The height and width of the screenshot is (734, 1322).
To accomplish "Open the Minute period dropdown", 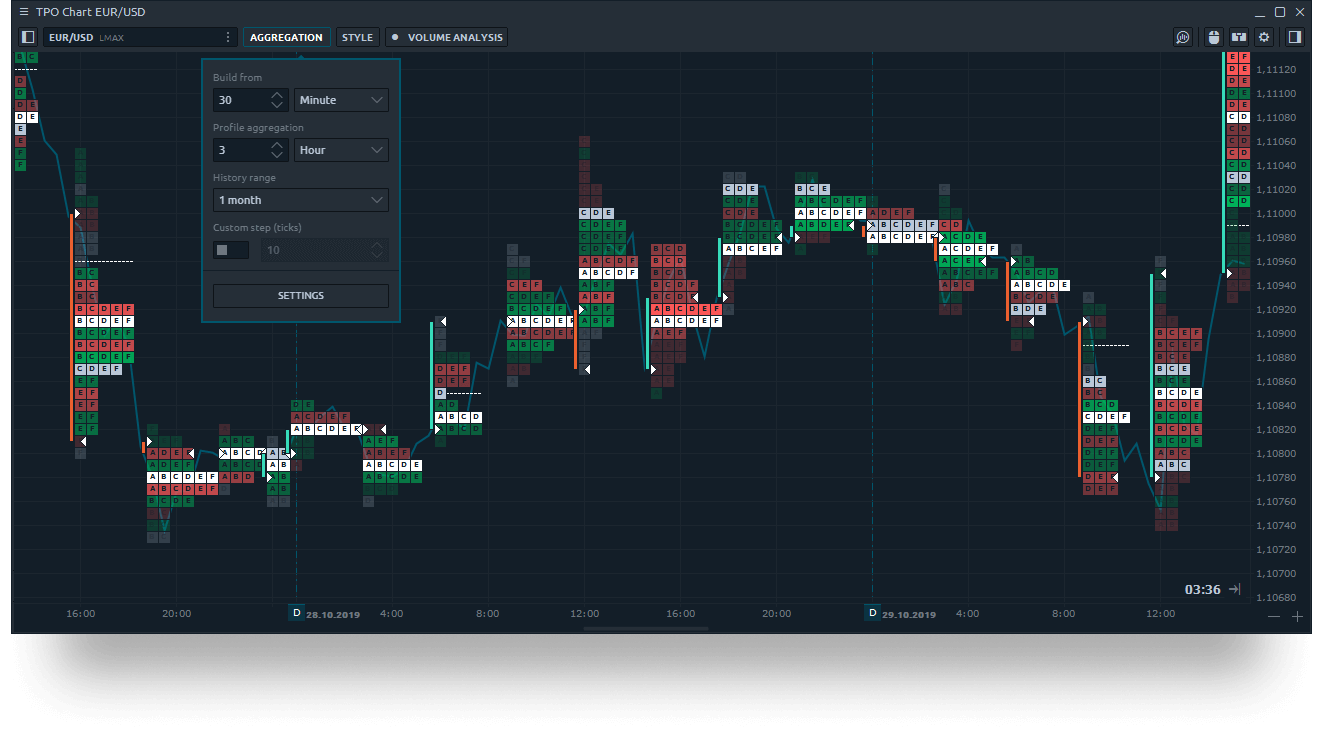I will click(341, 100).
